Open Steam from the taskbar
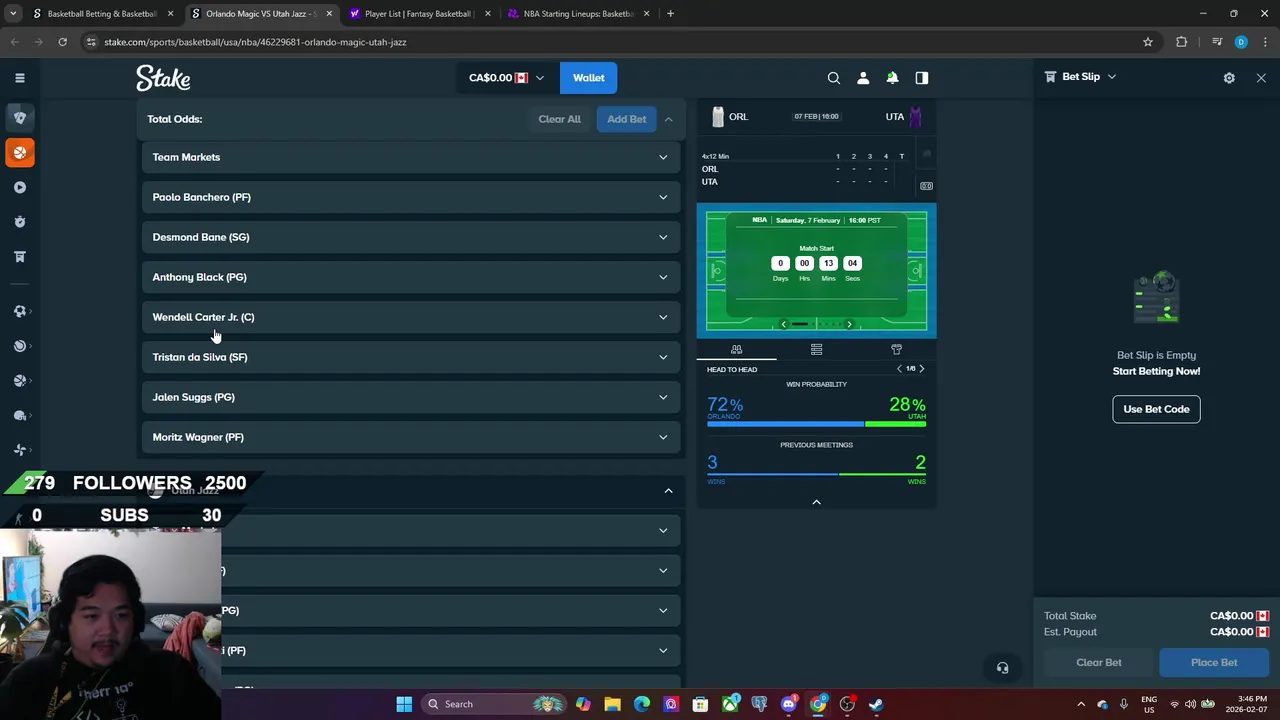1280x720 pixels. [876, 704]
